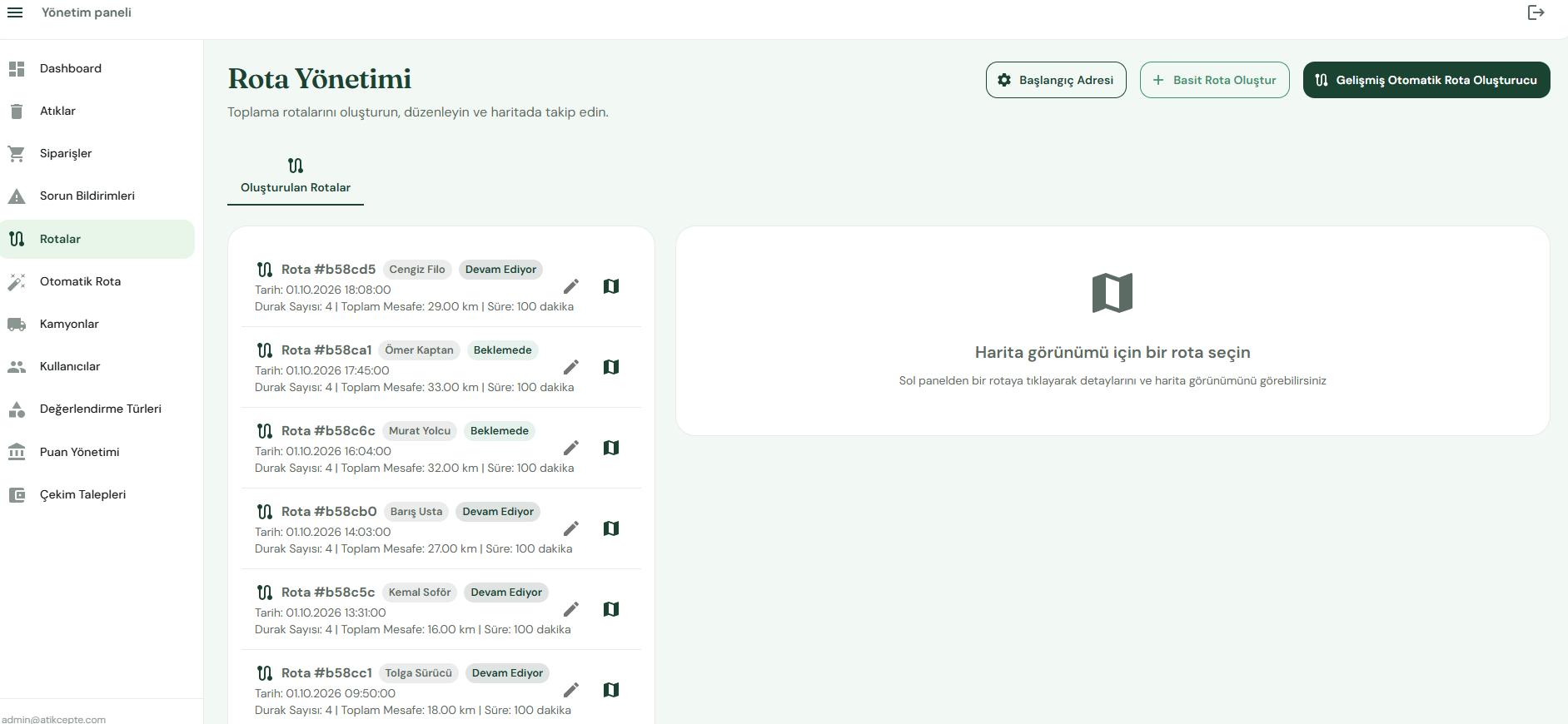Click the Başlangıç Adresi button

click(1056, 80)
